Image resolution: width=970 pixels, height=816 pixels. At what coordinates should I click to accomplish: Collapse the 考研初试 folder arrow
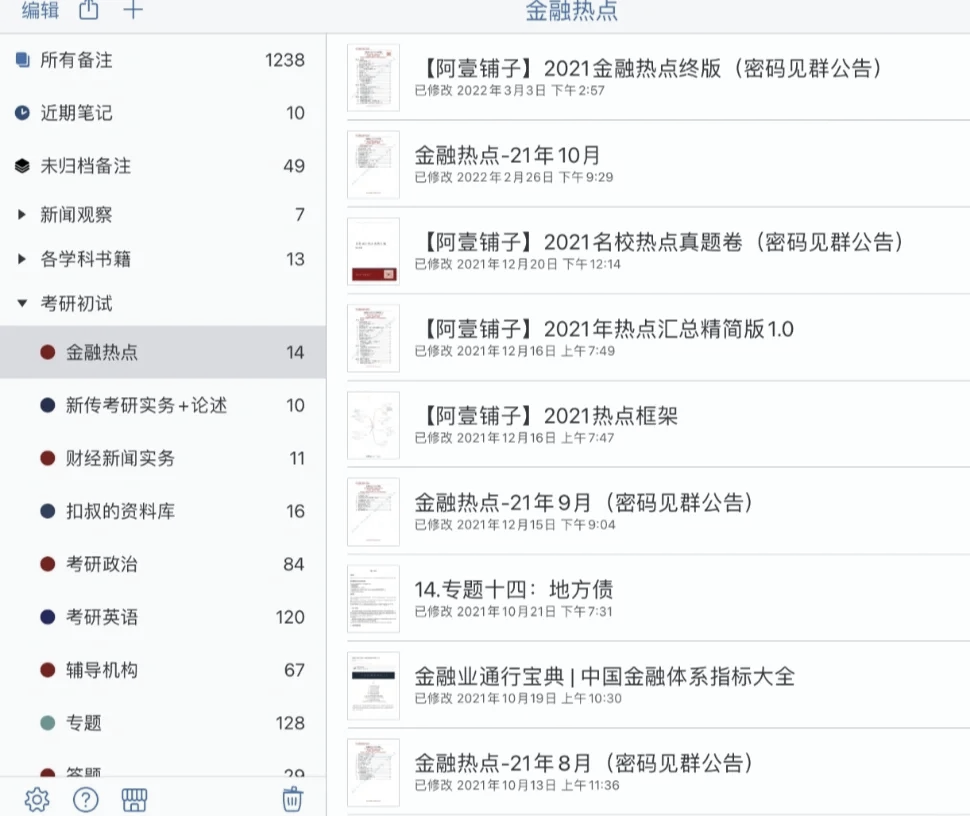pyautogui.click(x=22, y=303)
